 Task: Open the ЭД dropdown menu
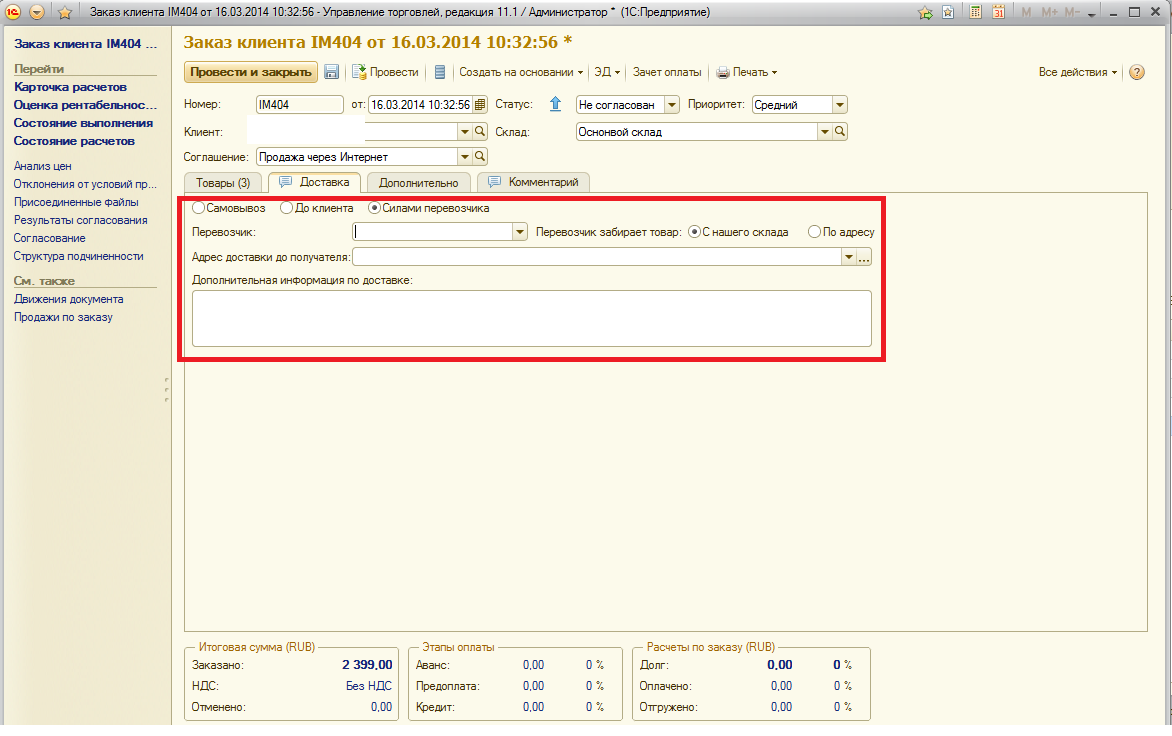(x=607, y=72)
